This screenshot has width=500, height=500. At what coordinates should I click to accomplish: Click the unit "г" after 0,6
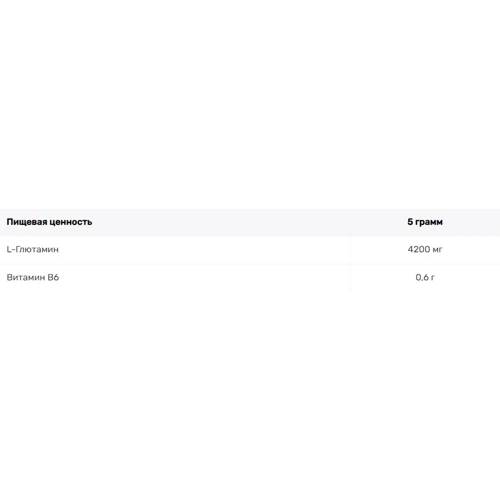(x=433, y=278)
